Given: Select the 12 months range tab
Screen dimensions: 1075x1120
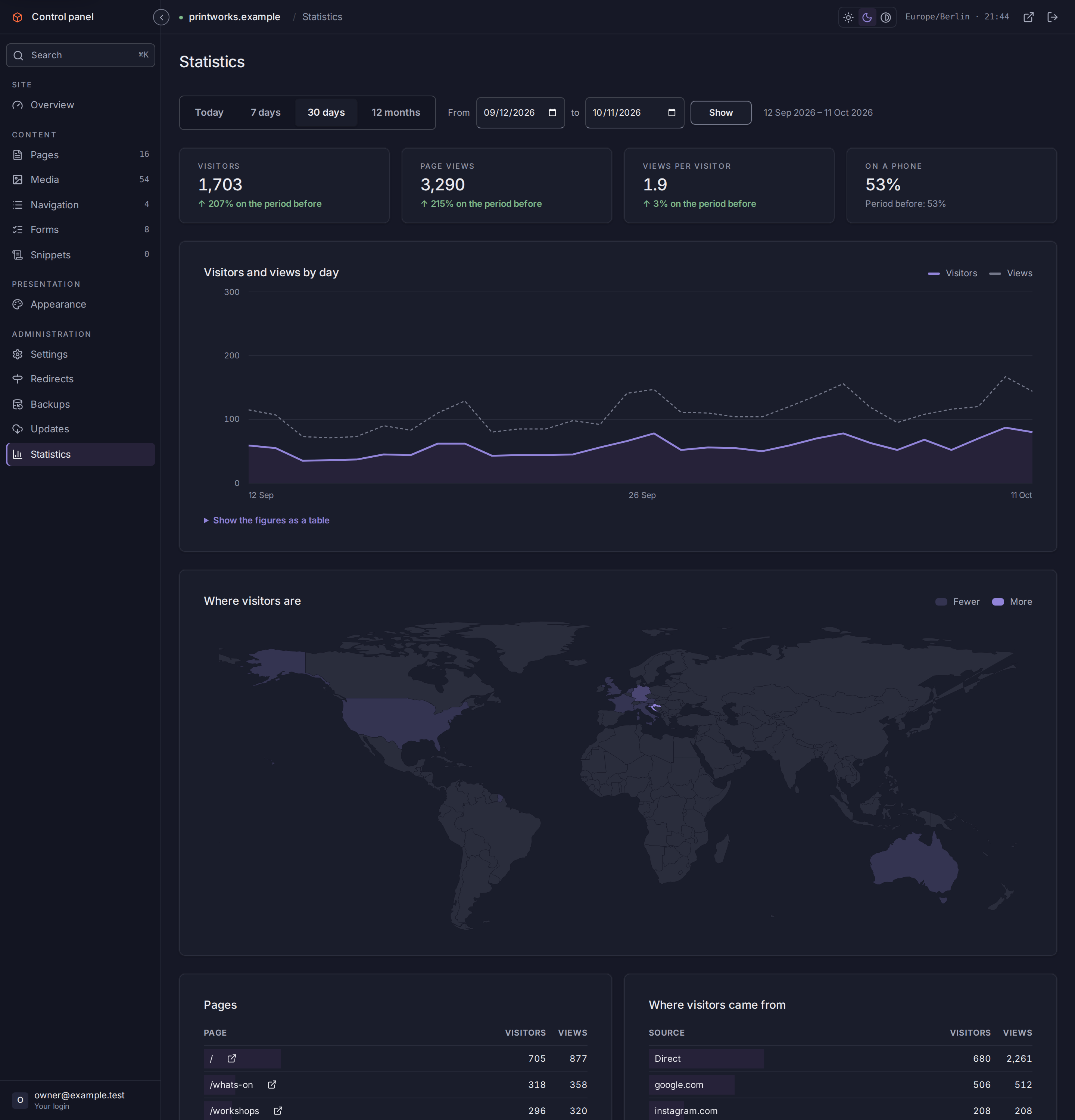Looking at the screenshot, I should pos(396,113).
